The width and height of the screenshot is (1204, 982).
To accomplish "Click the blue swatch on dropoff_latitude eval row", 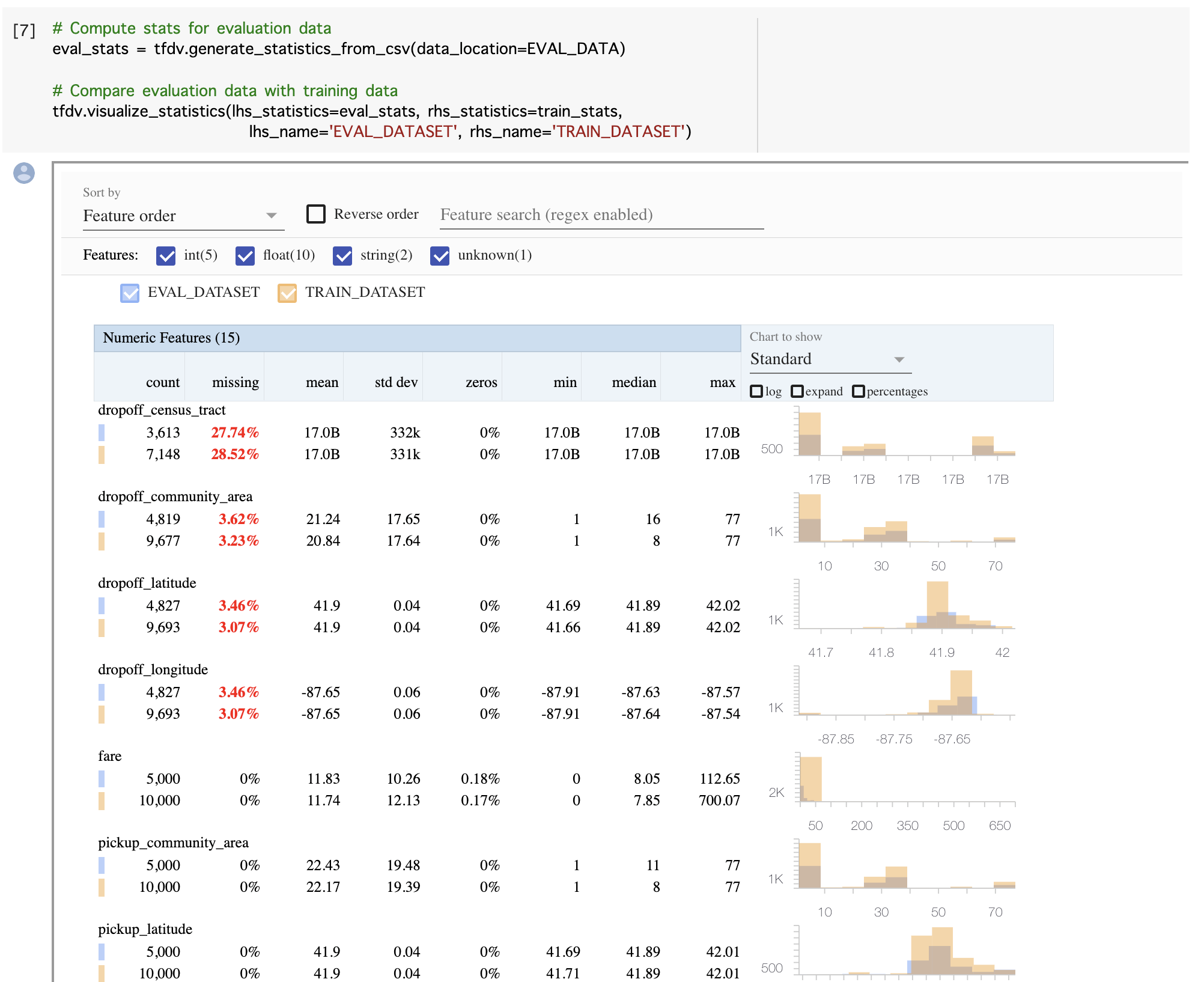I will (102, 605).
